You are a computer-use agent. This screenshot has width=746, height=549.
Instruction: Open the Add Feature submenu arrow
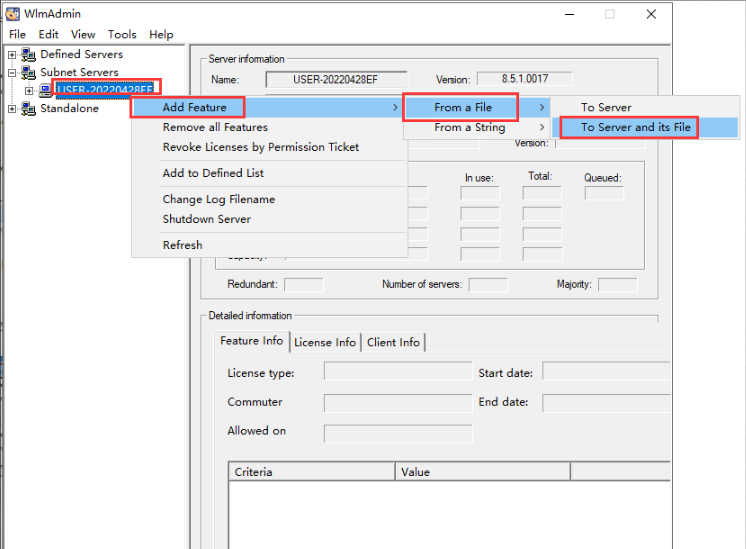click(x=395, y=108)
